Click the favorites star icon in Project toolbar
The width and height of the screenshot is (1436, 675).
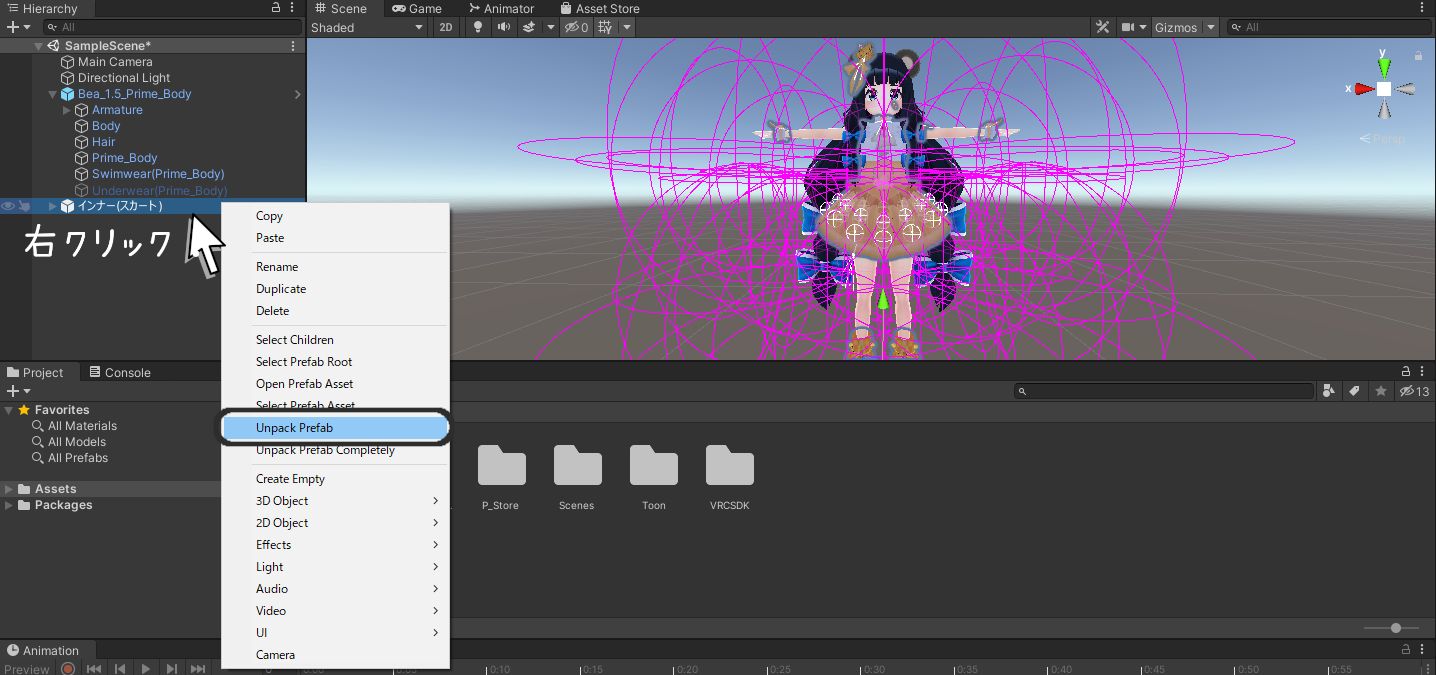[1381, 391]
